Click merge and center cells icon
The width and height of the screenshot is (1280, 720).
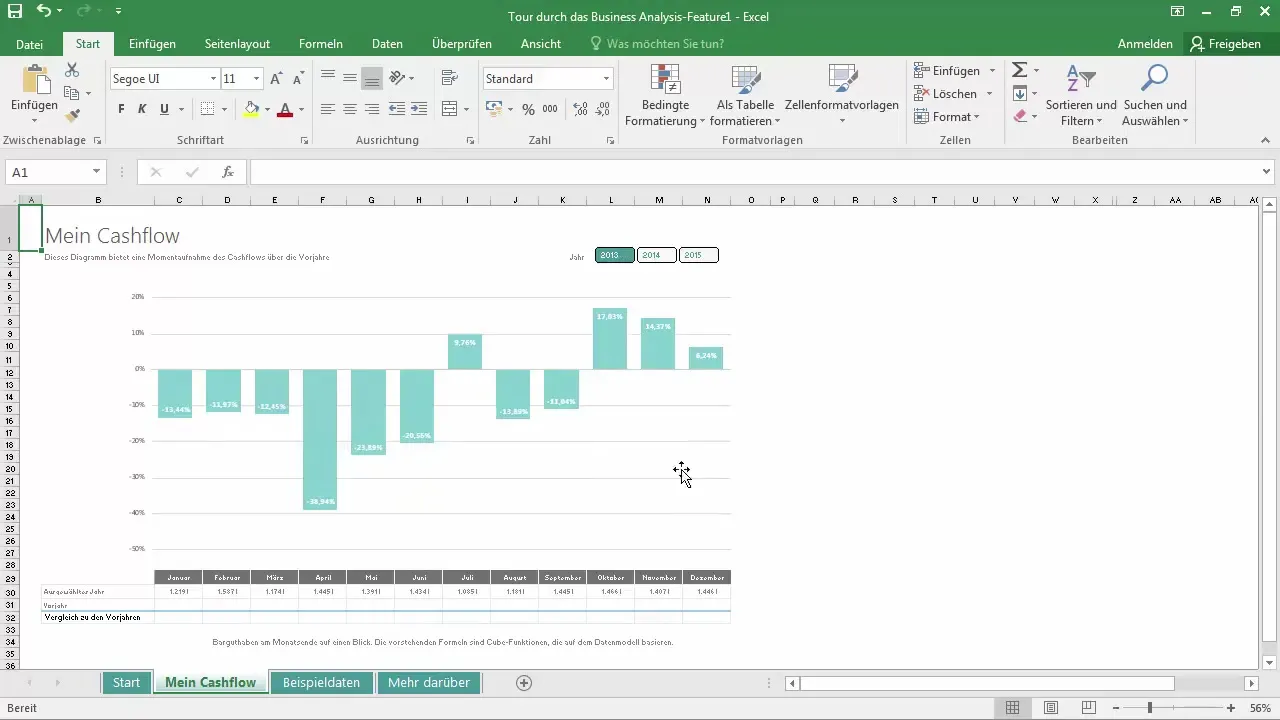(x=449, y=109)
